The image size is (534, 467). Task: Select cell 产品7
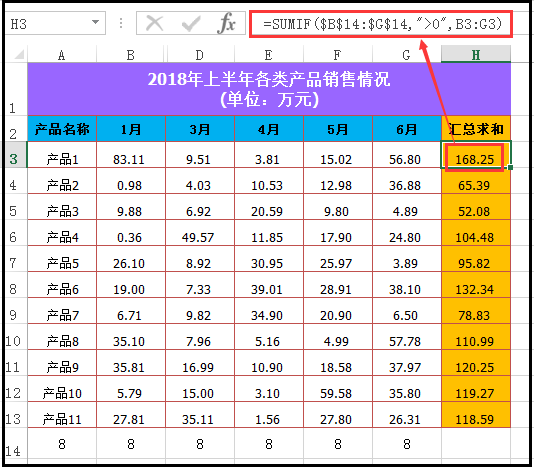click(x=62, y=311)
